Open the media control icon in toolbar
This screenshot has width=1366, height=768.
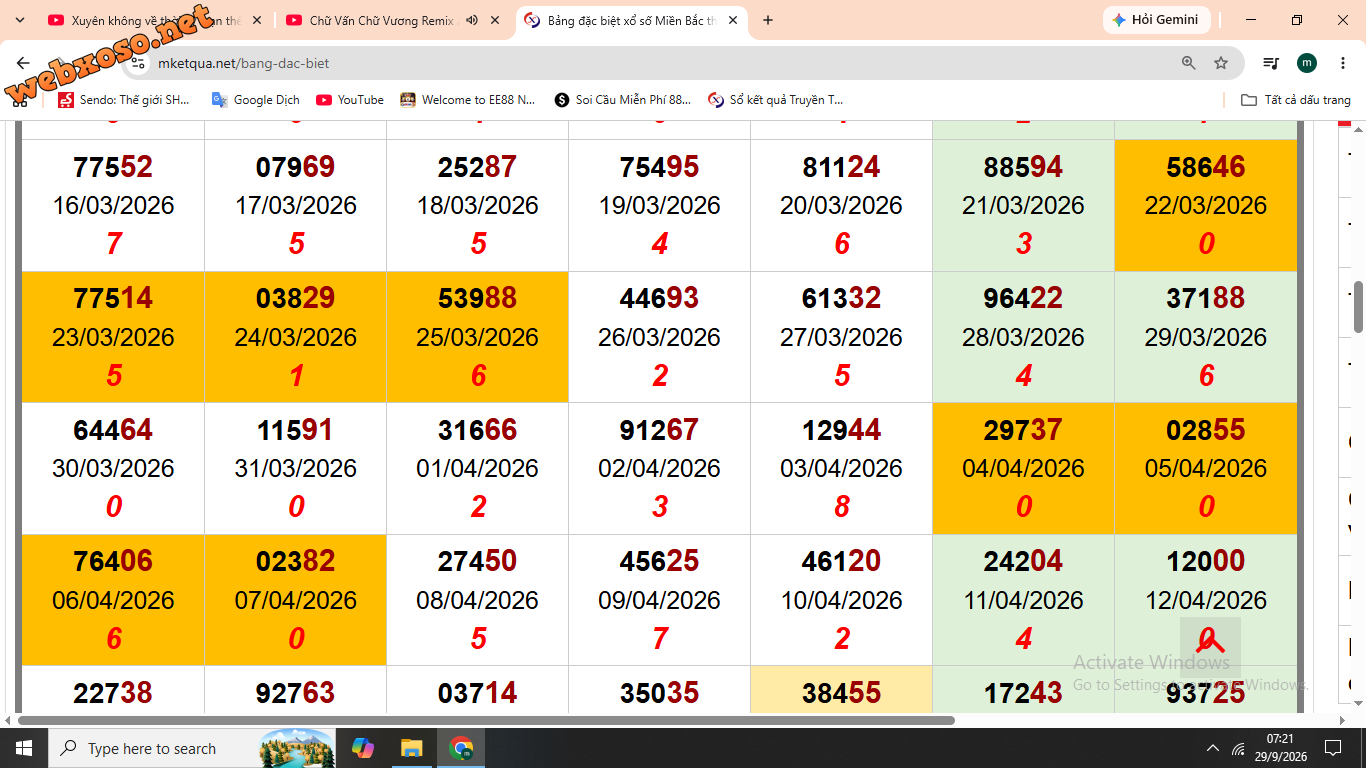pos(1271,63)
